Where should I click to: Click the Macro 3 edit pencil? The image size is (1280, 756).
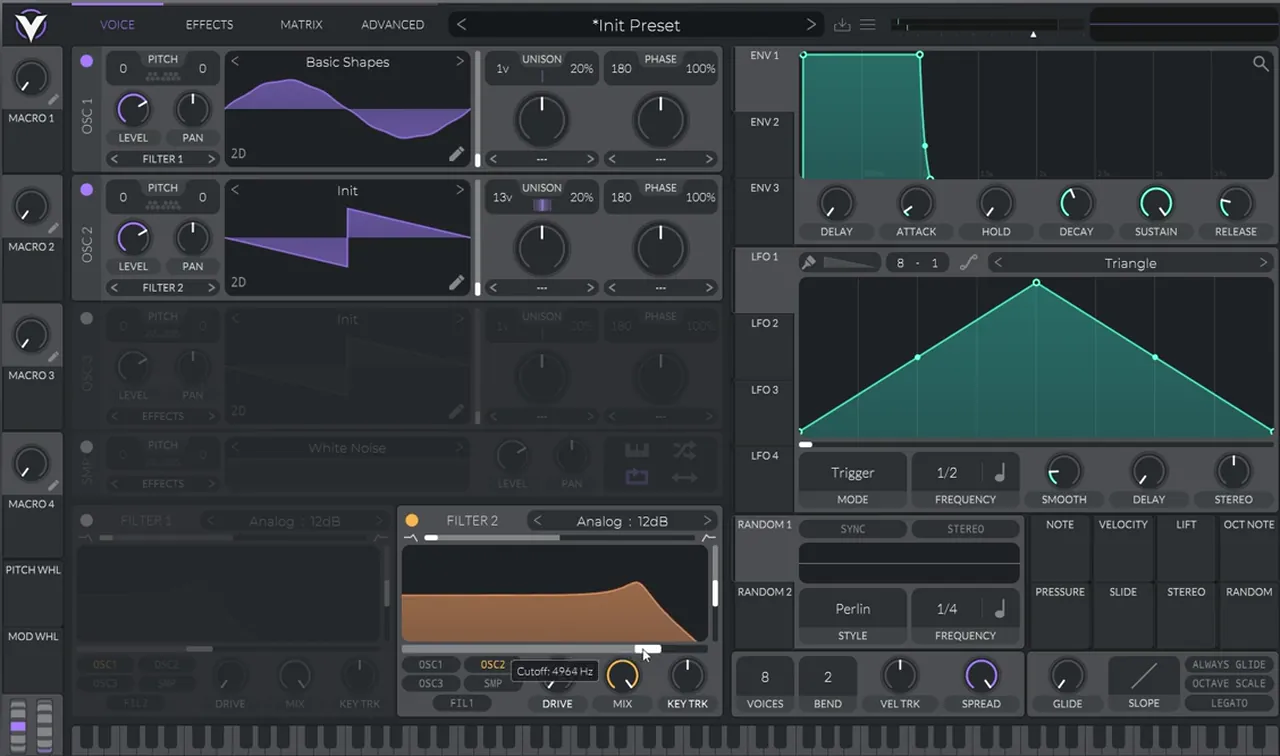tap(54, 357)
